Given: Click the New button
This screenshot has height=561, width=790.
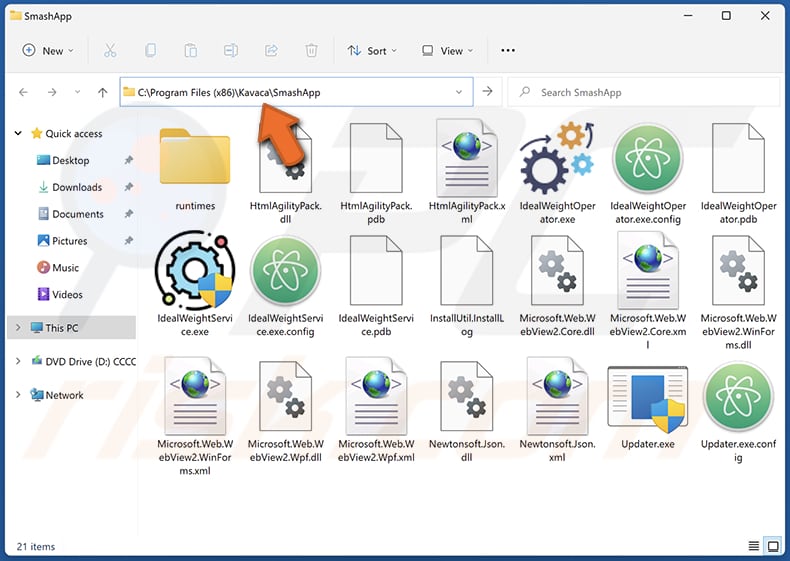Looking at the screenshot, I should (47, 51).
